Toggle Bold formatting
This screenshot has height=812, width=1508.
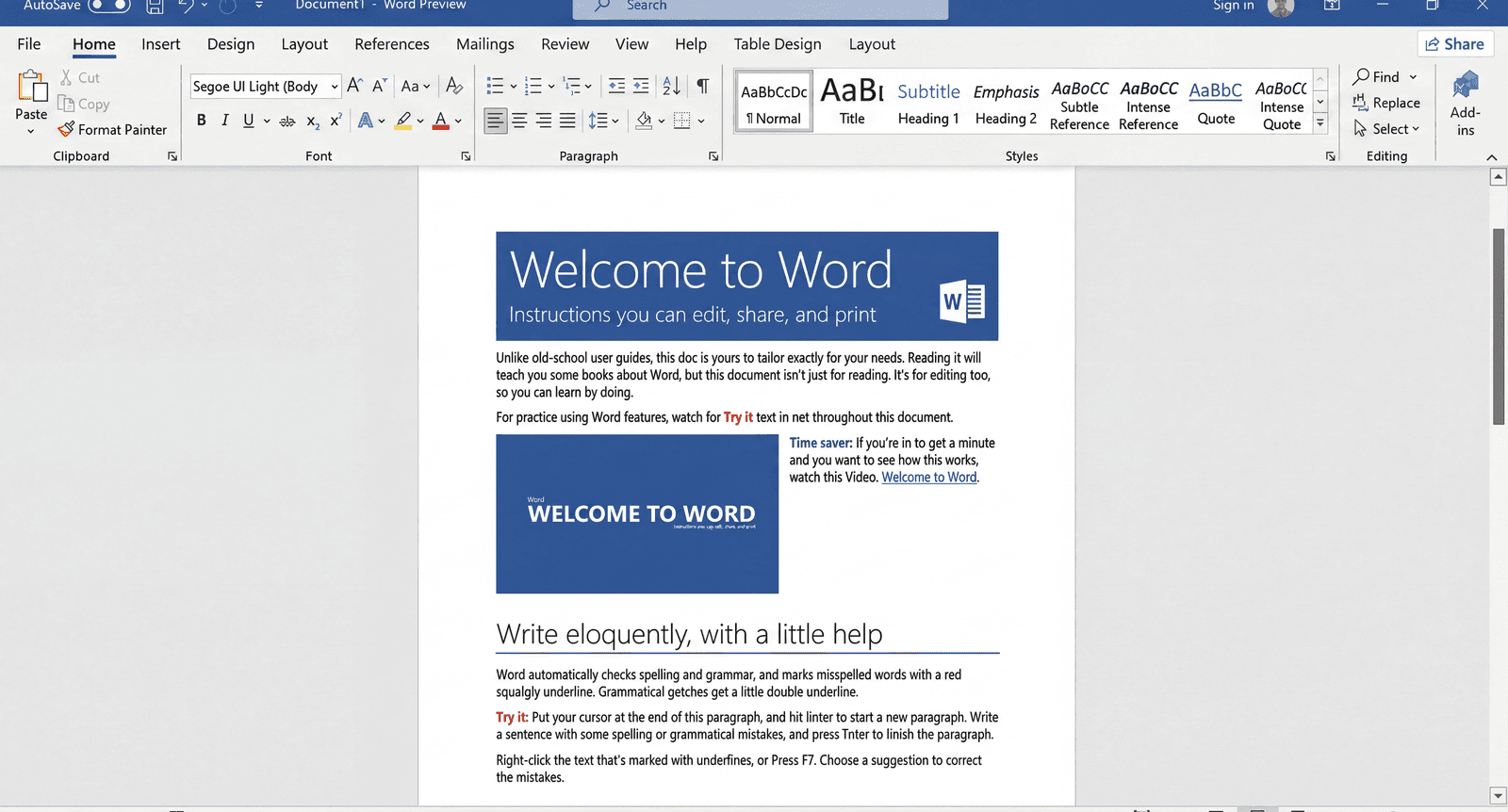point(201,121)
